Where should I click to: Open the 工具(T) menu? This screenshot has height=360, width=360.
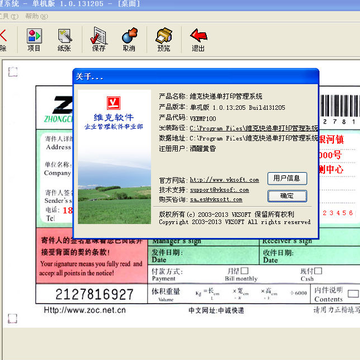(x=9, y=16)
